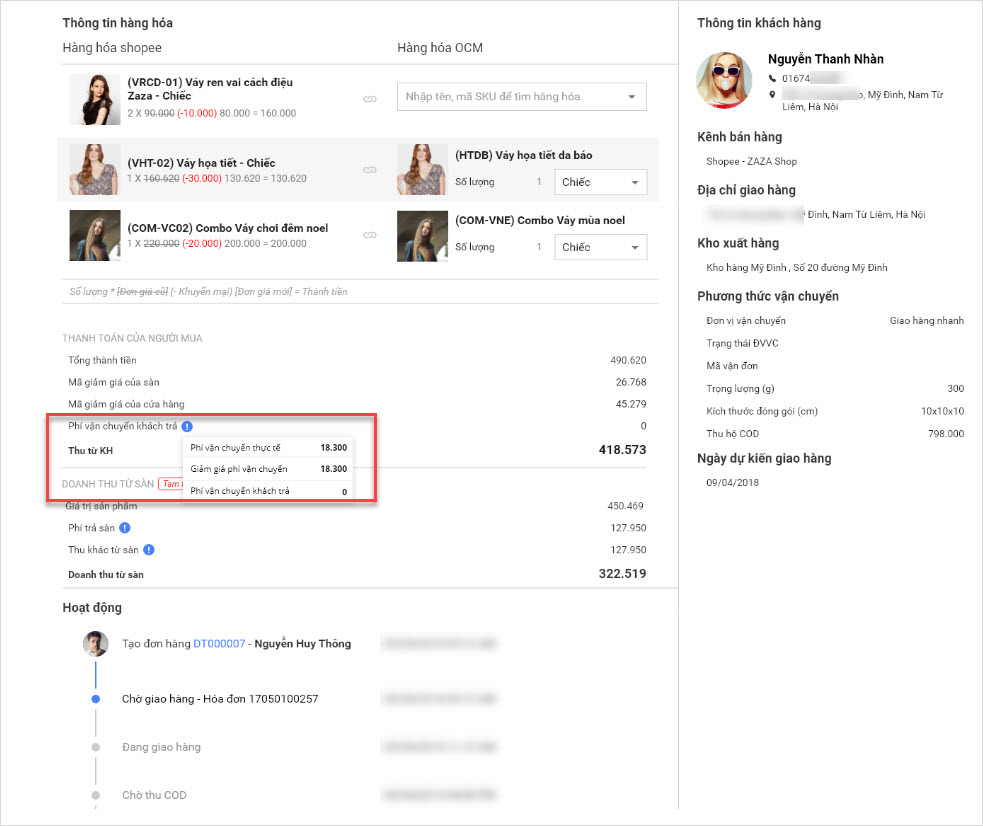Click link icon for Combo Váy chơi đêm noel
Viewport: 983px width, 826px height.
click(370, 235)
